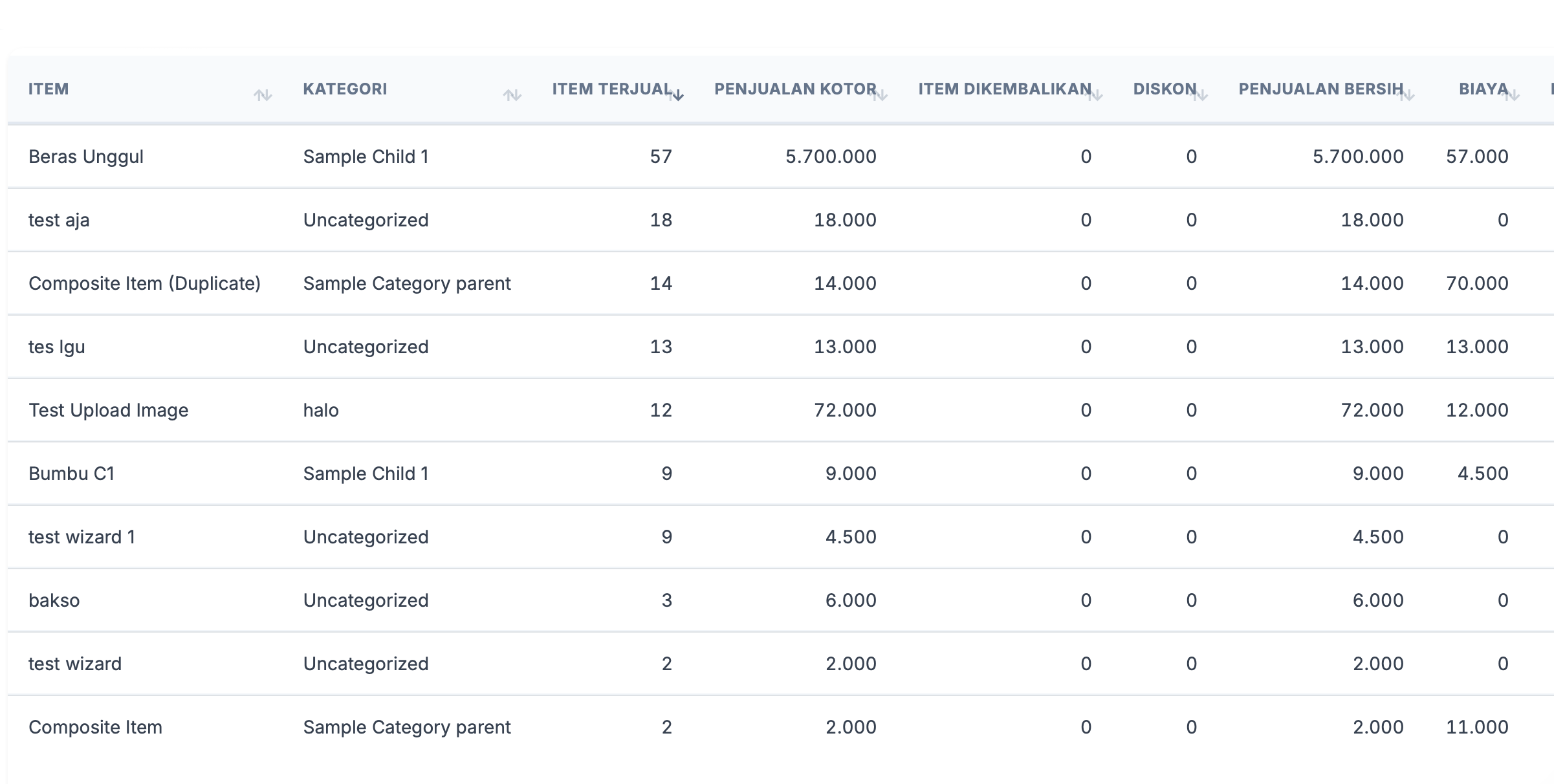Click sort icon for ITEM DIKEMBALIKAN column

(1095, 96)
